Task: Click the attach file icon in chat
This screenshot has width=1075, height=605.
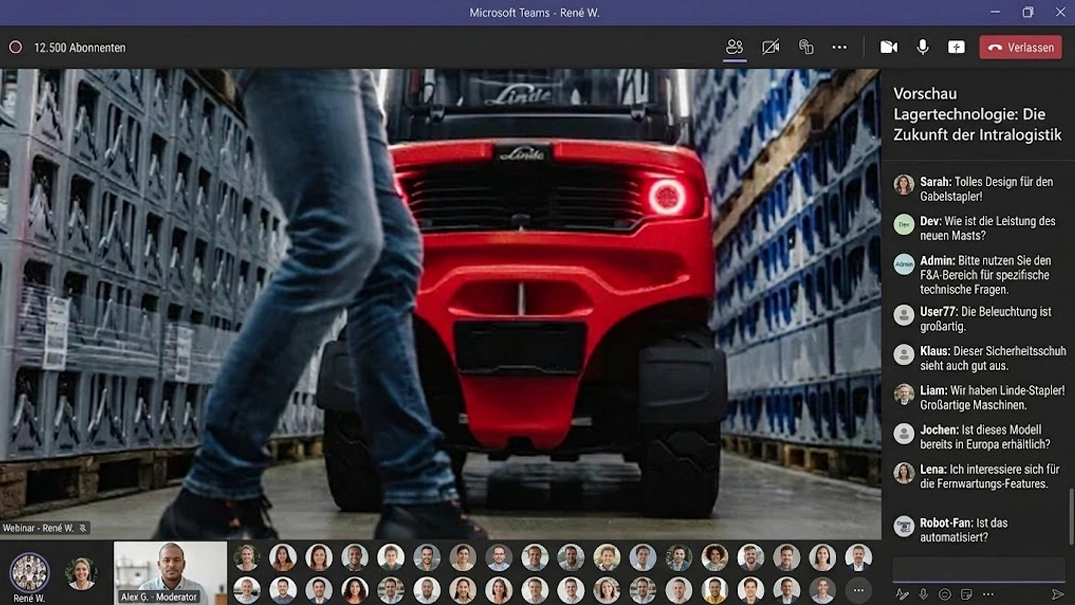Action: tap(923, 594)
